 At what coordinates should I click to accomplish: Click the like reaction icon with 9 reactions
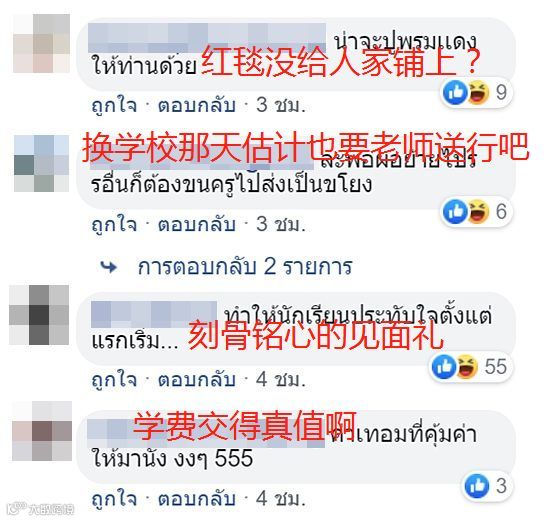[455, 93]
